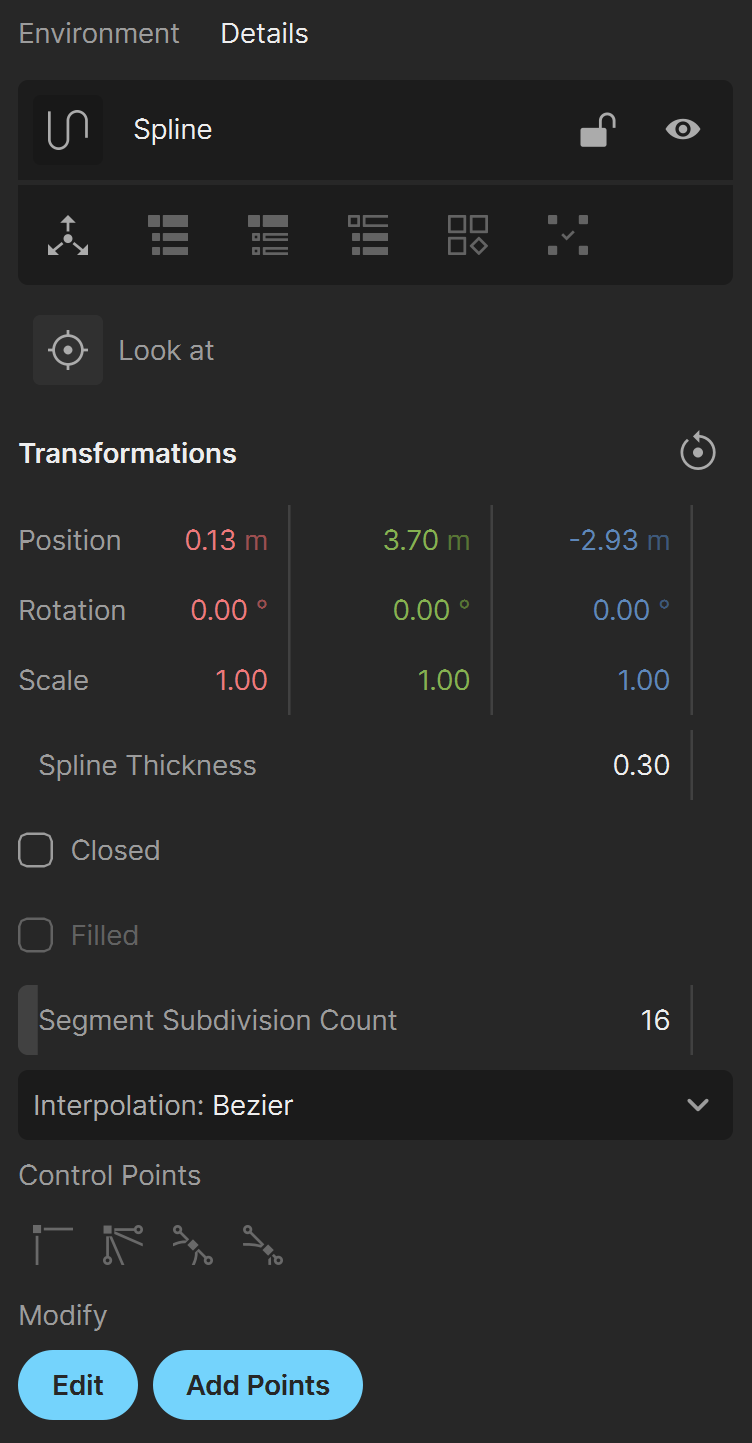The width and height of the screenshot is (752, 1443).
Task: Enable the Closed checkbox
Action: pos(36,850)
